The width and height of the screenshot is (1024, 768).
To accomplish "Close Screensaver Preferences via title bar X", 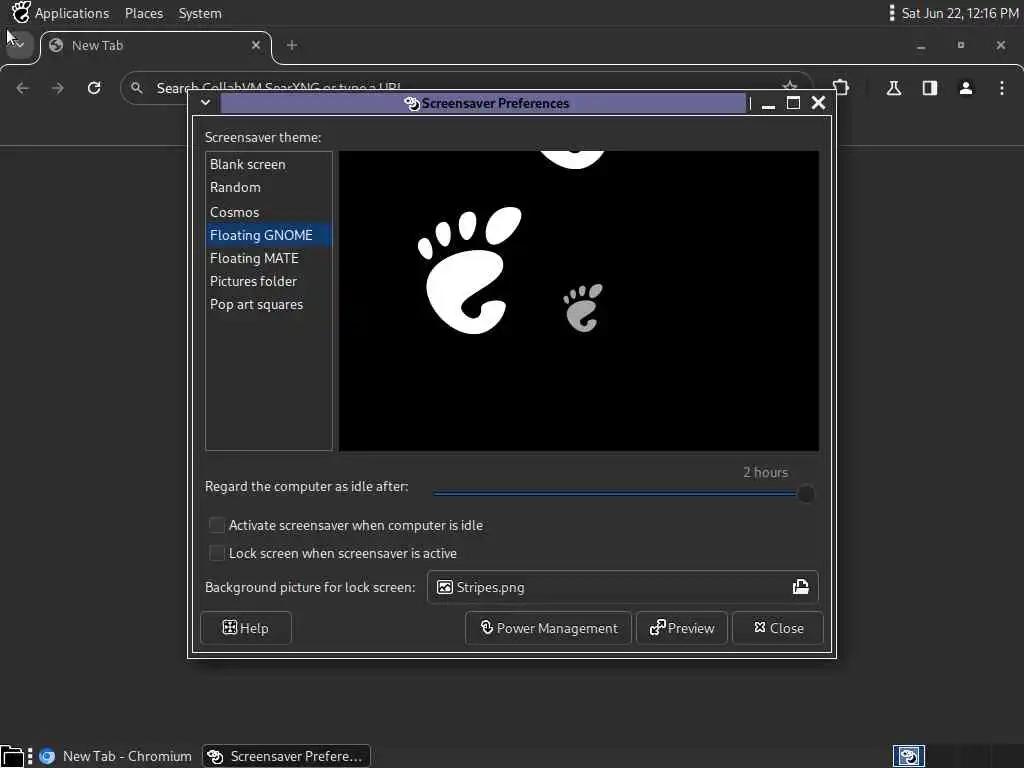I will click(818, 103).
